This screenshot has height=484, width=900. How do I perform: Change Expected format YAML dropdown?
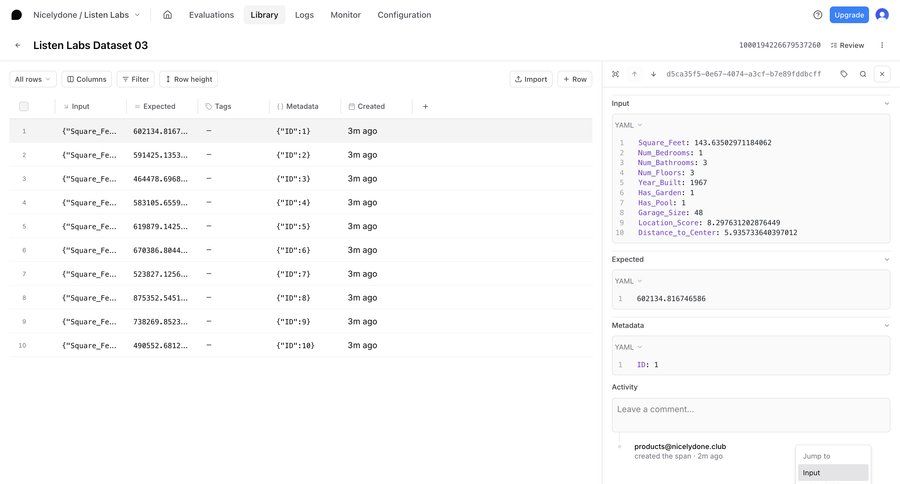pyautogui.click(x=628, y=281)
